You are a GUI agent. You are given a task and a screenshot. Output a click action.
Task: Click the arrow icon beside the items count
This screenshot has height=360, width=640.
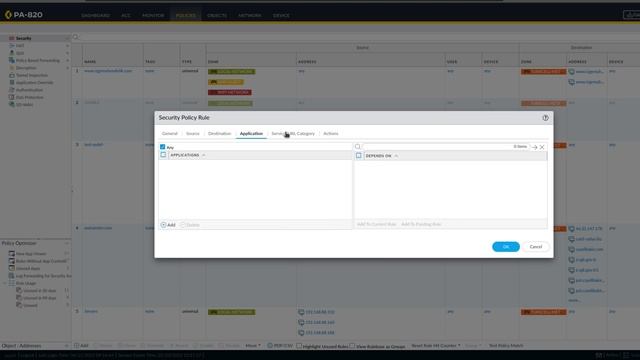534,147
